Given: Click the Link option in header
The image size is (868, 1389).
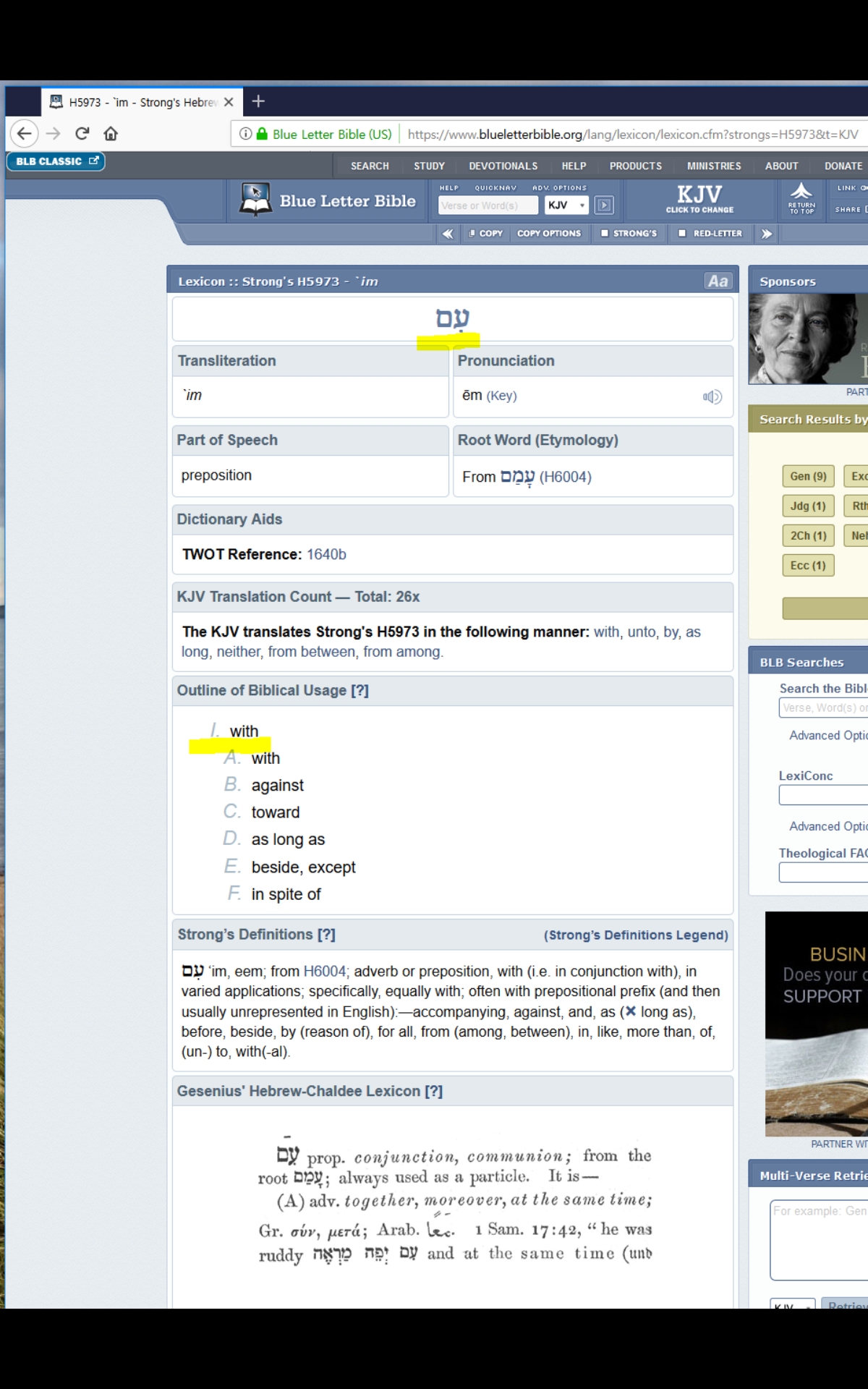Looking at the screenshot, I should (851, 188).
